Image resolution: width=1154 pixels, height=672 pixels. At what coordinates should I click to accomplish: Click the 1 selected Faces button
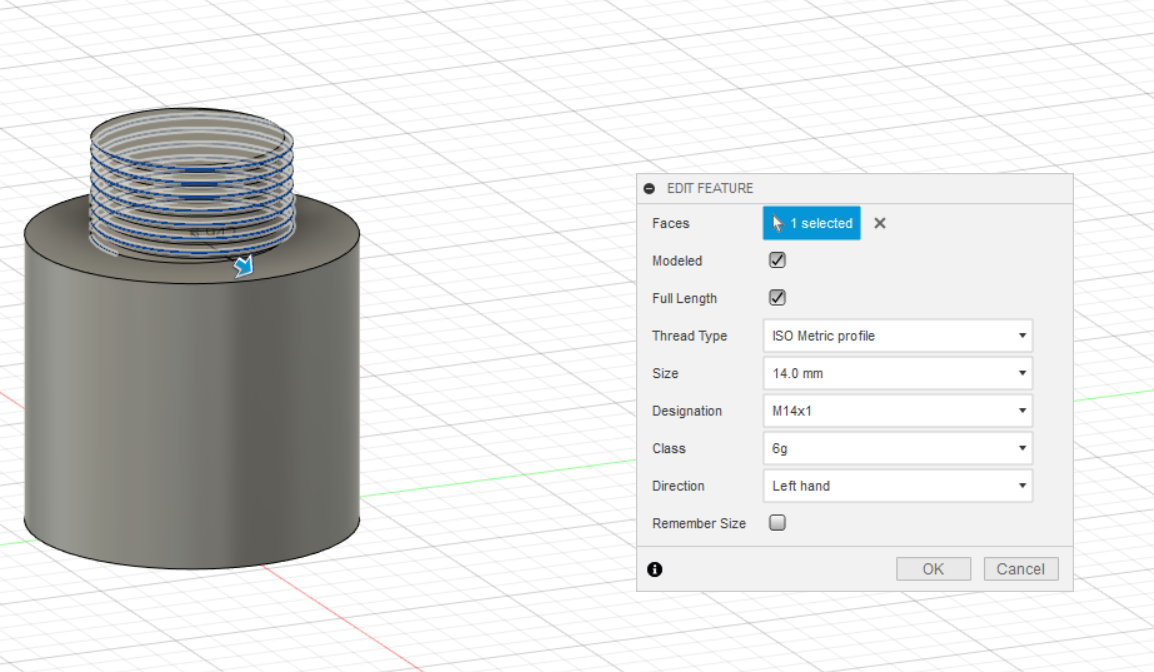[x=812, y=223]
